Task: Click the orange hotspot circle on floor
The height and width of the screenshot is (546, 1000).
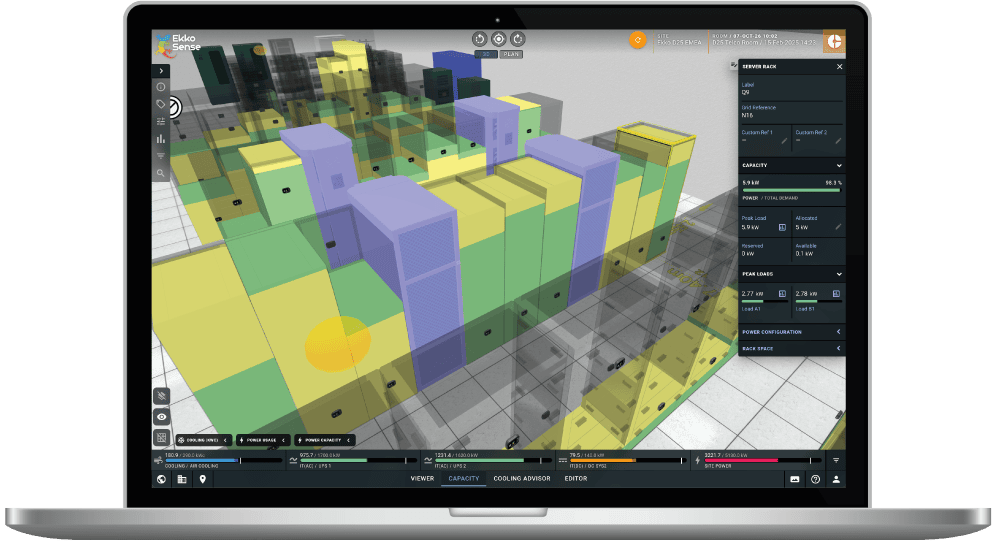Action: (x=337, y=344)
